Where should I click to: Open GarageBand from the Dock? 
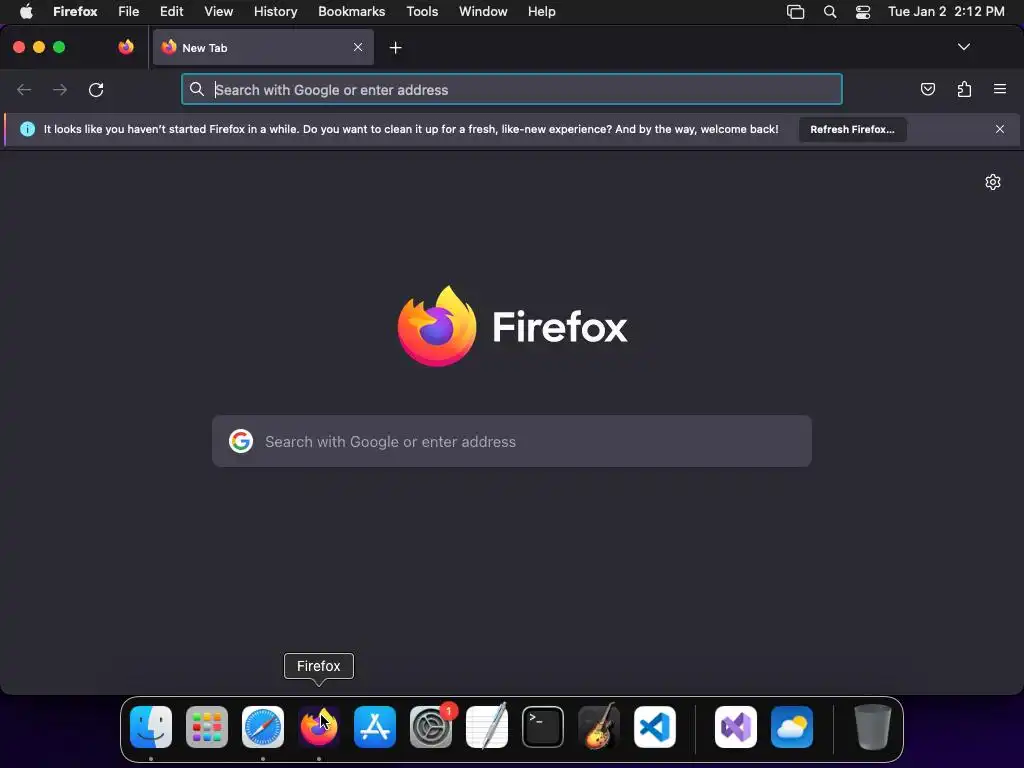(599, 727)
